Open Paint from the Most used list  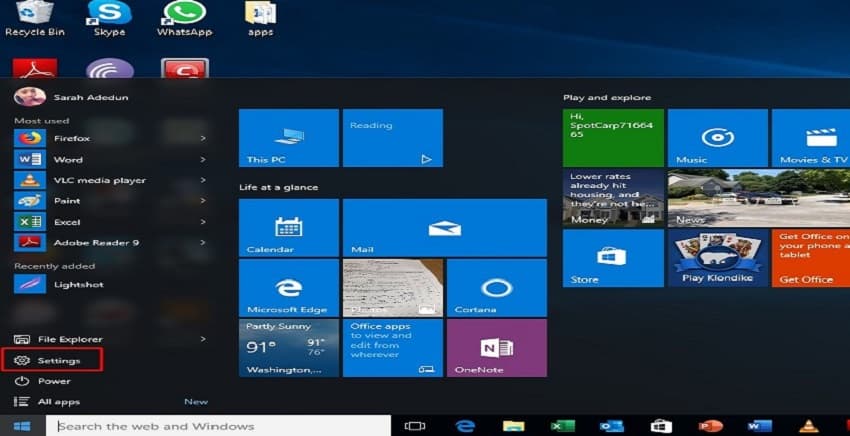tap(111, 201)
